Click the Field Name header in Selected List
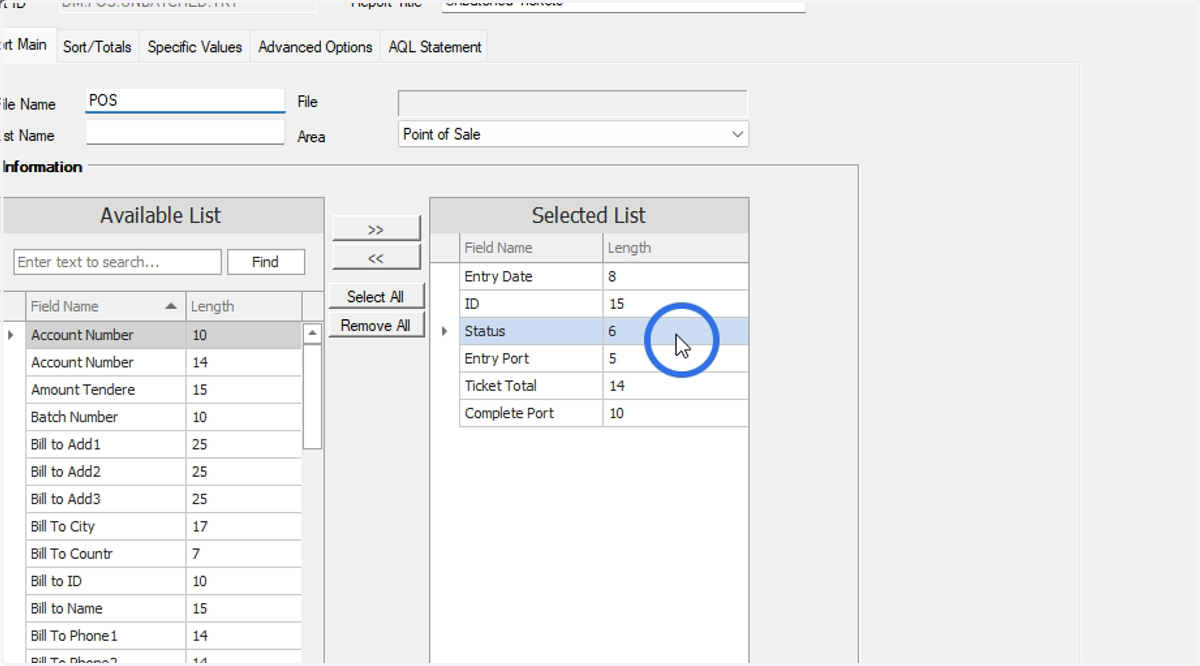 (x=531, y=248)
